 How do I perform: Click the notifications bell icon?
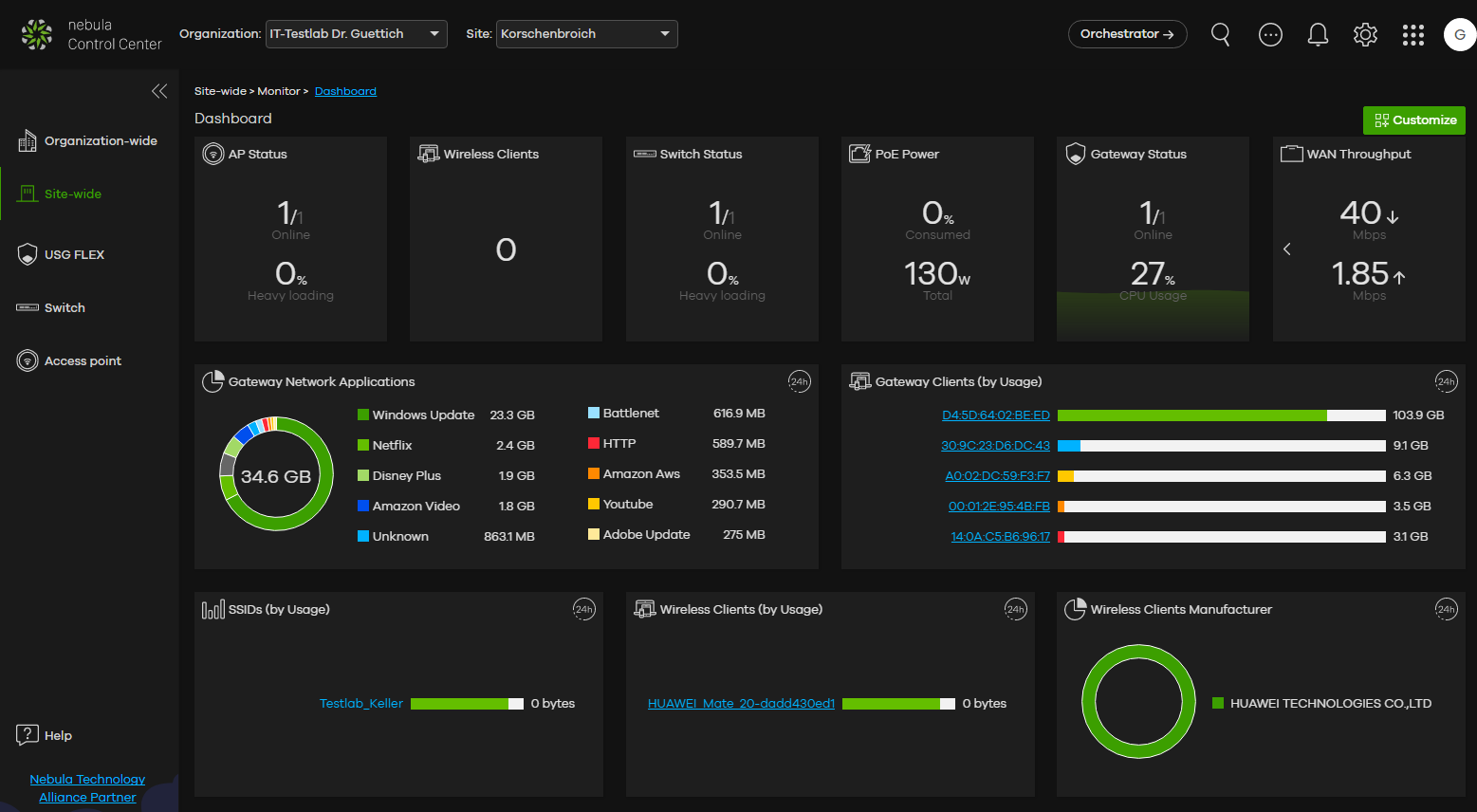1318,35
